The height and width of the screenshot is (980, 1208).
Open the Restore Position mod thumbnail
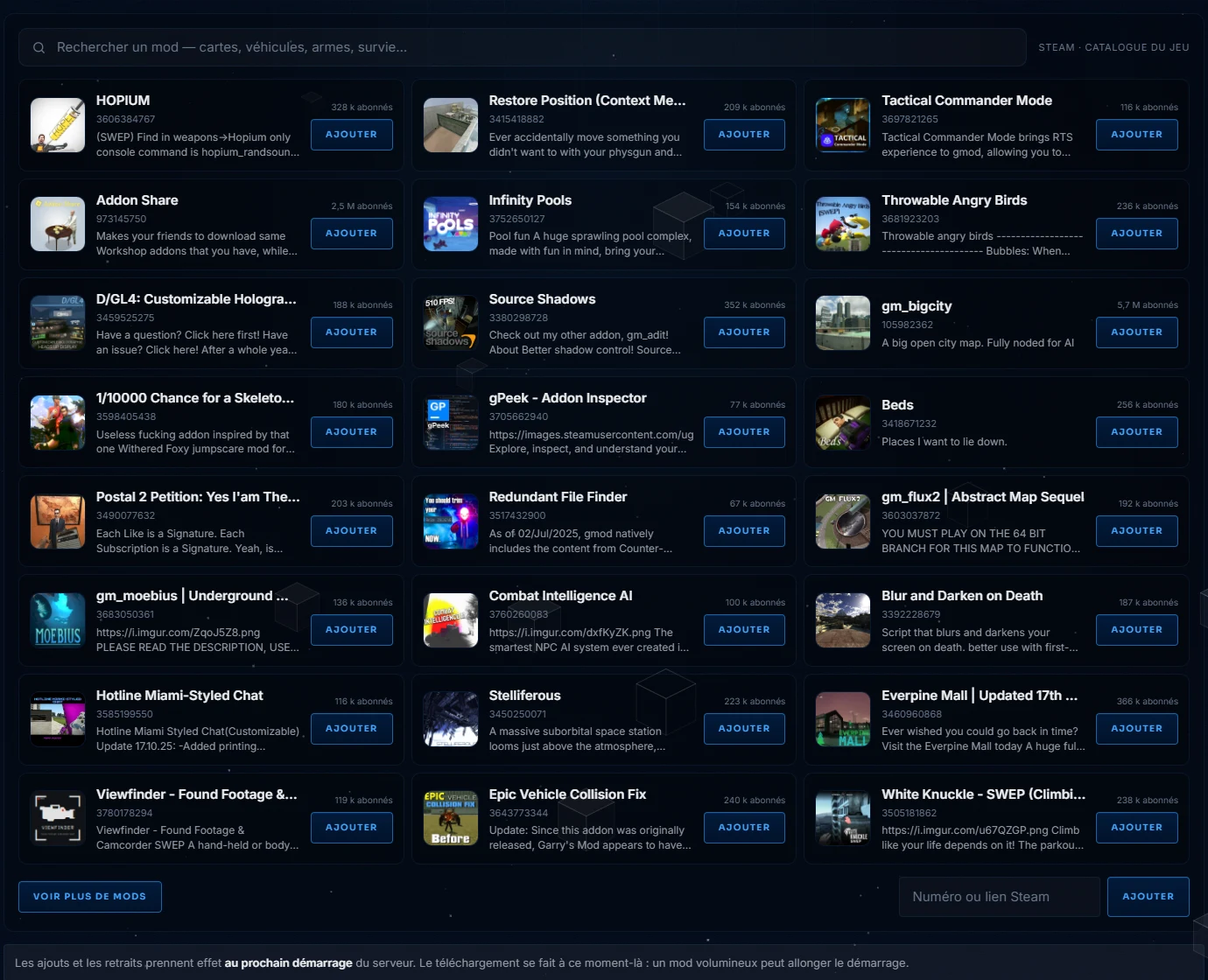451,125
